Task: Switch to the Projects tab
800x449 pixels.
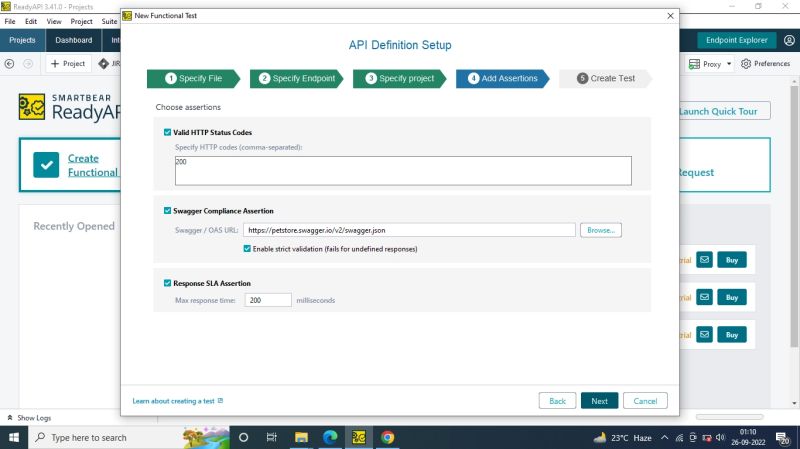Action: pyautogui.click(x=22, y=40)
